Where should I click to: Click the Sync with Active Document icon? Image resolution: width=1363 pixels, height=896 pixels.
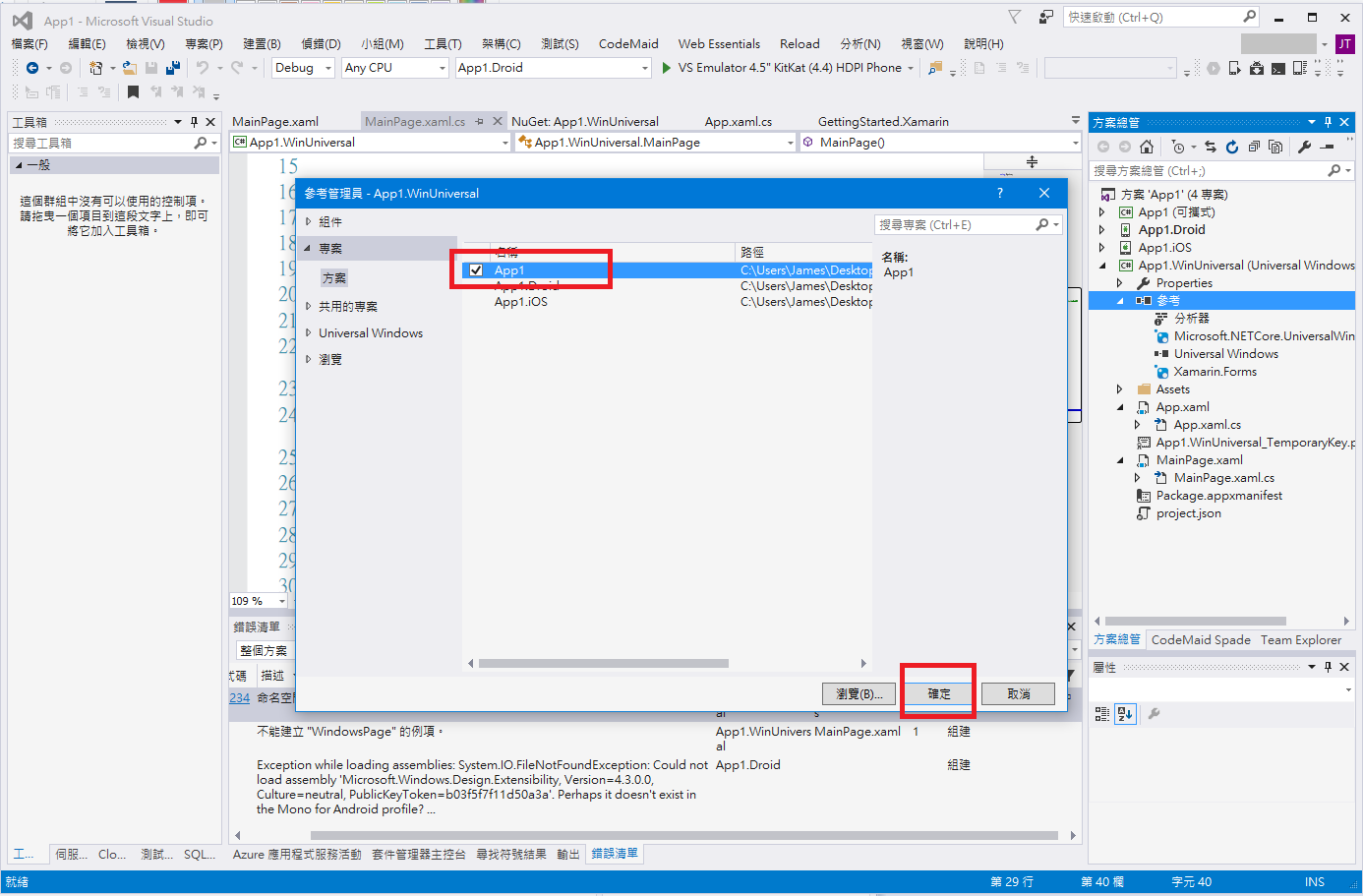click(x=1210, y=147)
